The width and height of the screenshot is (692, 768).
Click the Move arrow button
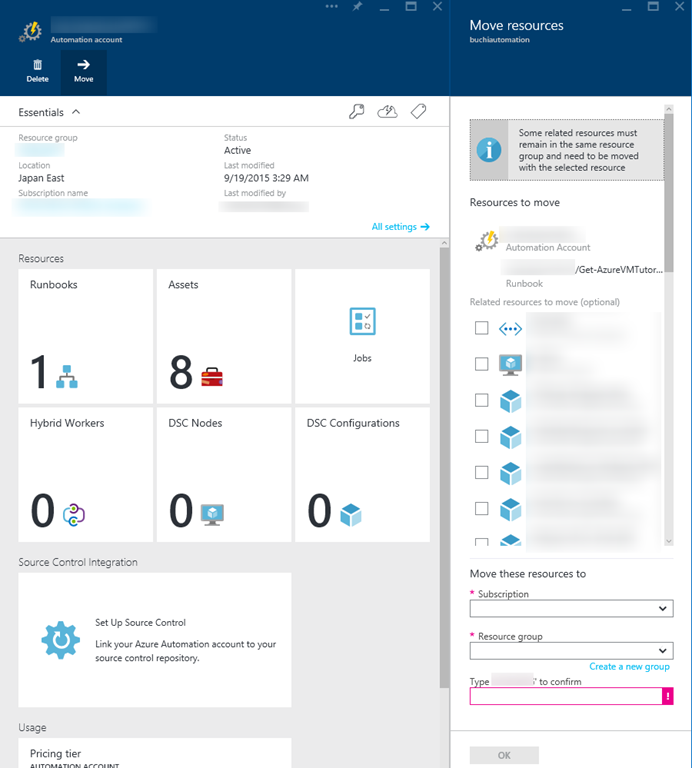(83, 71)
